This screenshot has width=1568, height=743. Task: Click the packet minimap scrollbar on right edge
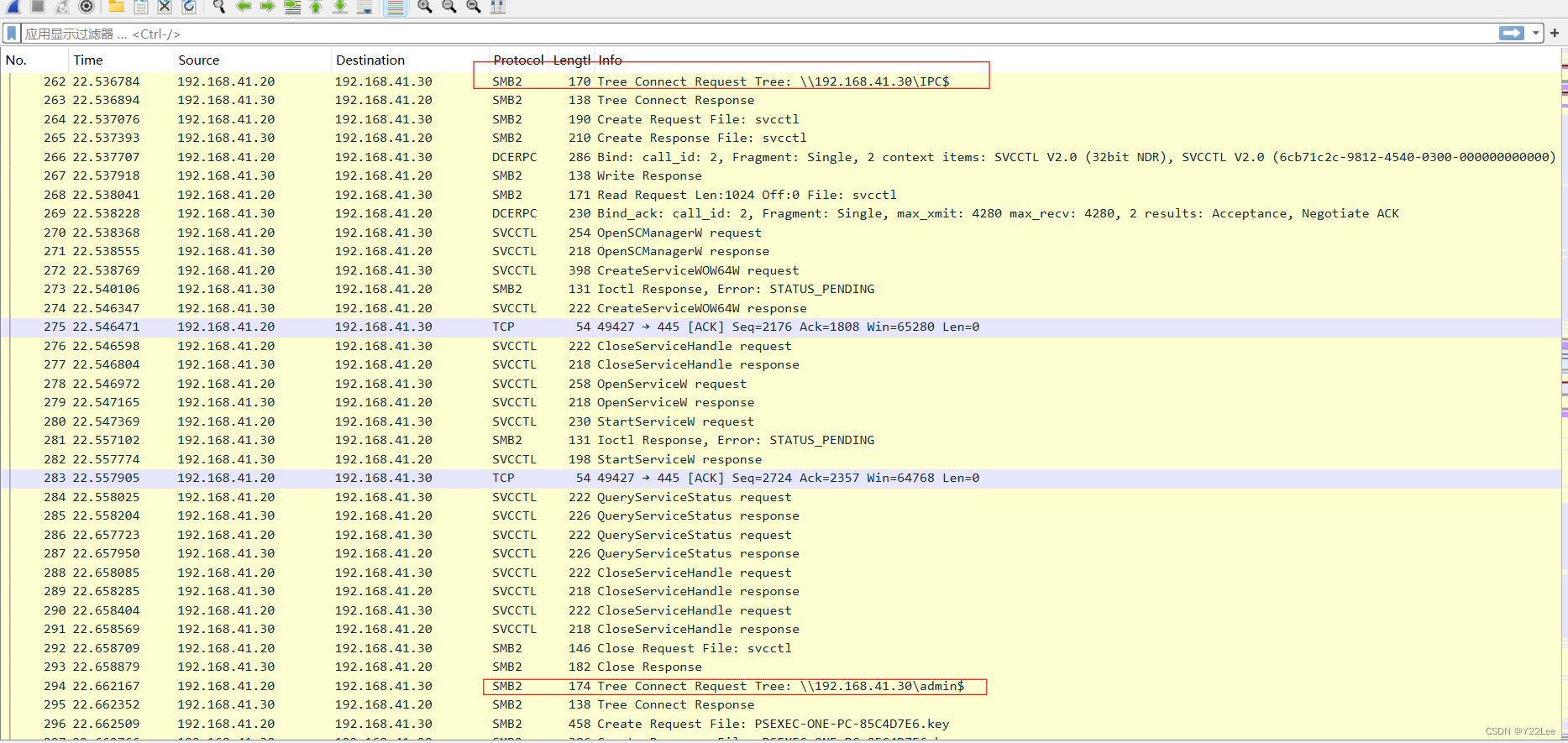tap(1564, 395)
